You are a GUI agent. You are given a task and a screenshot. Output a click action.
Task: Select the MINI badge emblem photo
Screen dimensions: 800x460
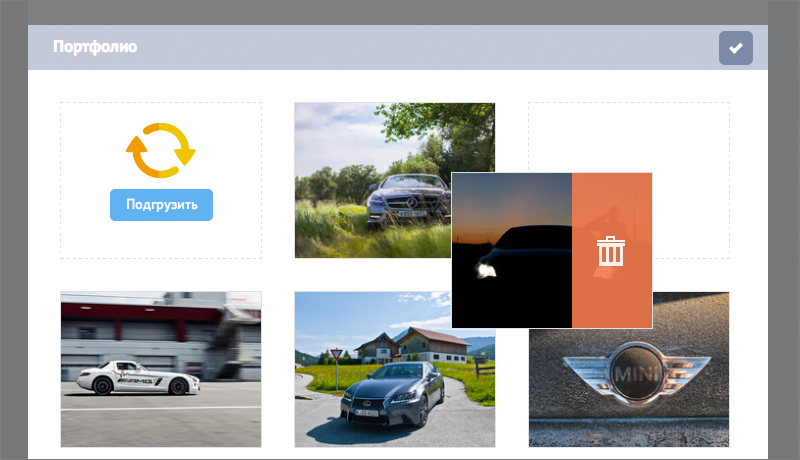[629, 388]
